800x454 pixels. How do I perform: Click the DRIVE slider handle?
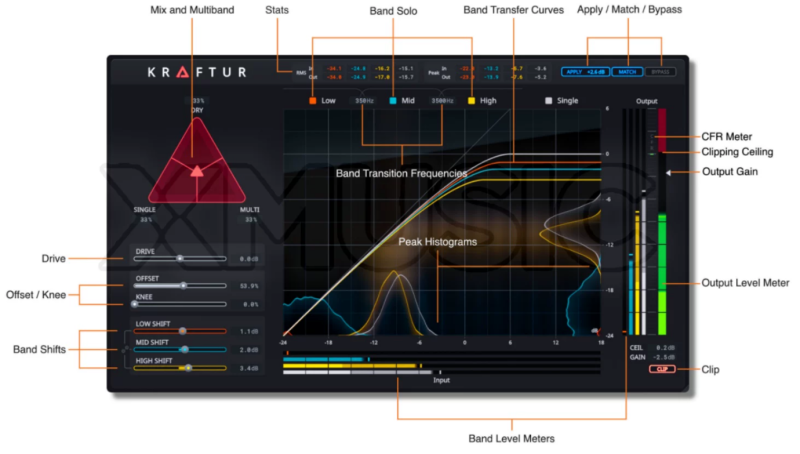click(180, 259)
